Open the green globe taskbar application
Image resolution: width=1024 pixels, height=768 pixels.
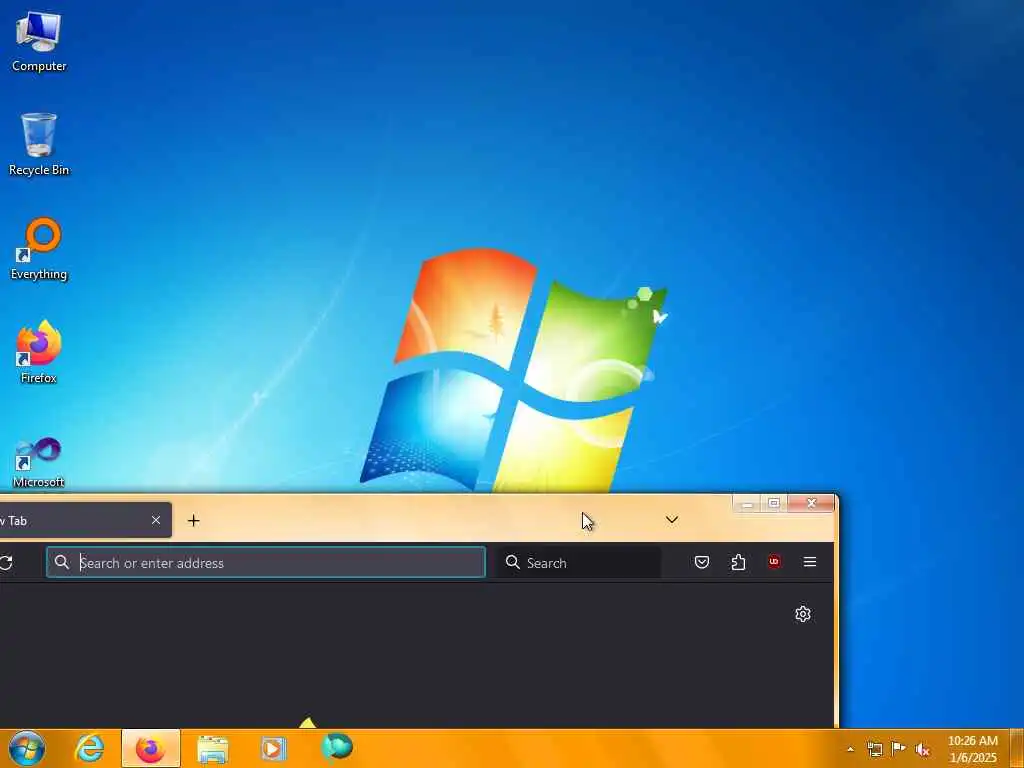(336, 748)
